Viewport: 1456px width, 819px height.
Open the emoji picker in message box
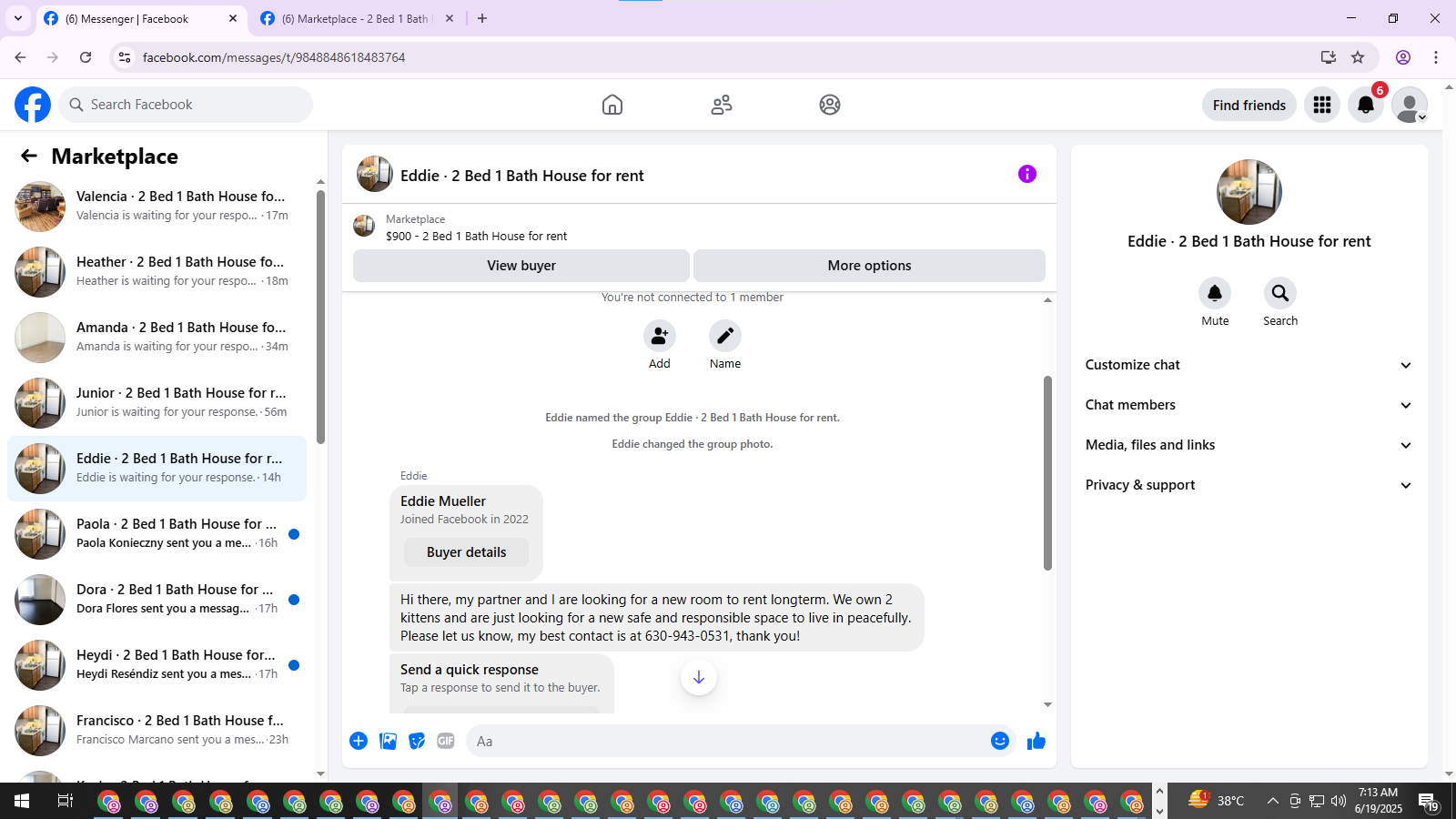[1000, 741]
